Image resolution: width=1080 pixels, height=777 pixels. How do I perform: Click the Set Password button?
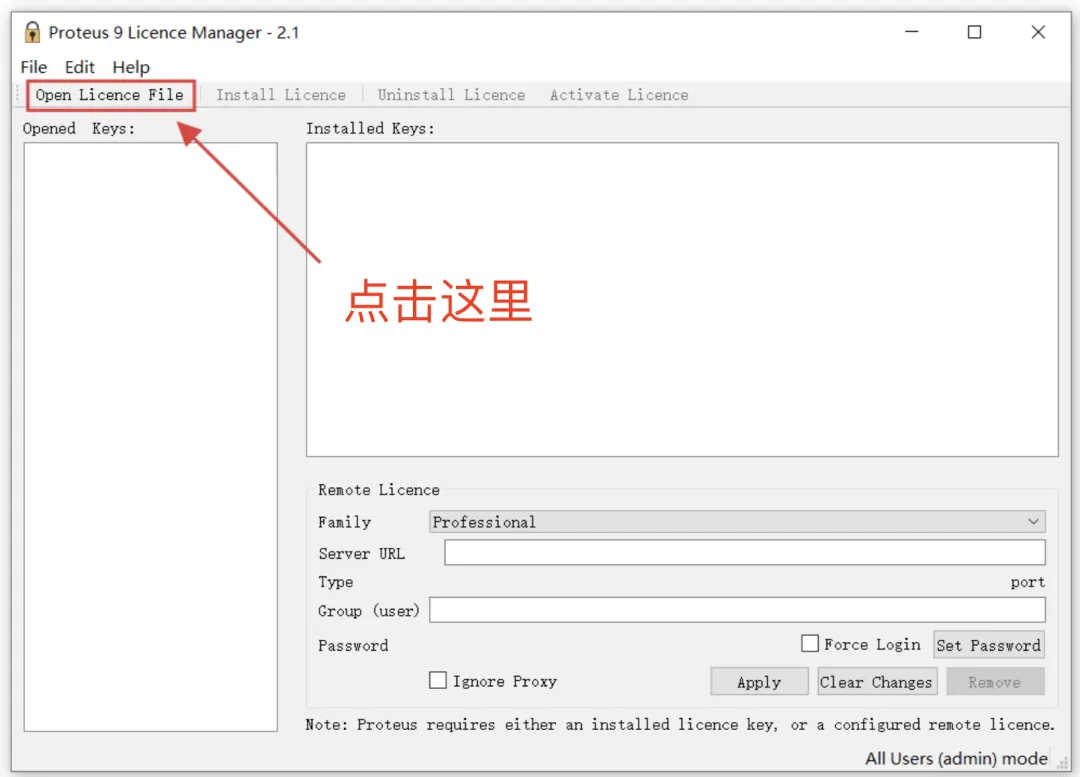pos(988,645)
